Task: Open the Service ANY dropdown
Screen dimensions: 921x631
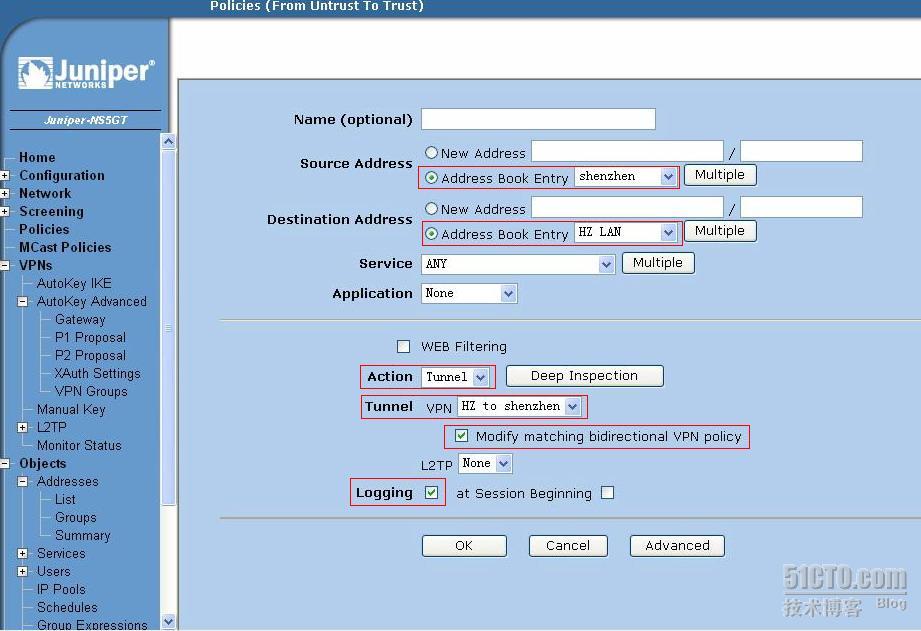Action: click(x=518, y=264)
